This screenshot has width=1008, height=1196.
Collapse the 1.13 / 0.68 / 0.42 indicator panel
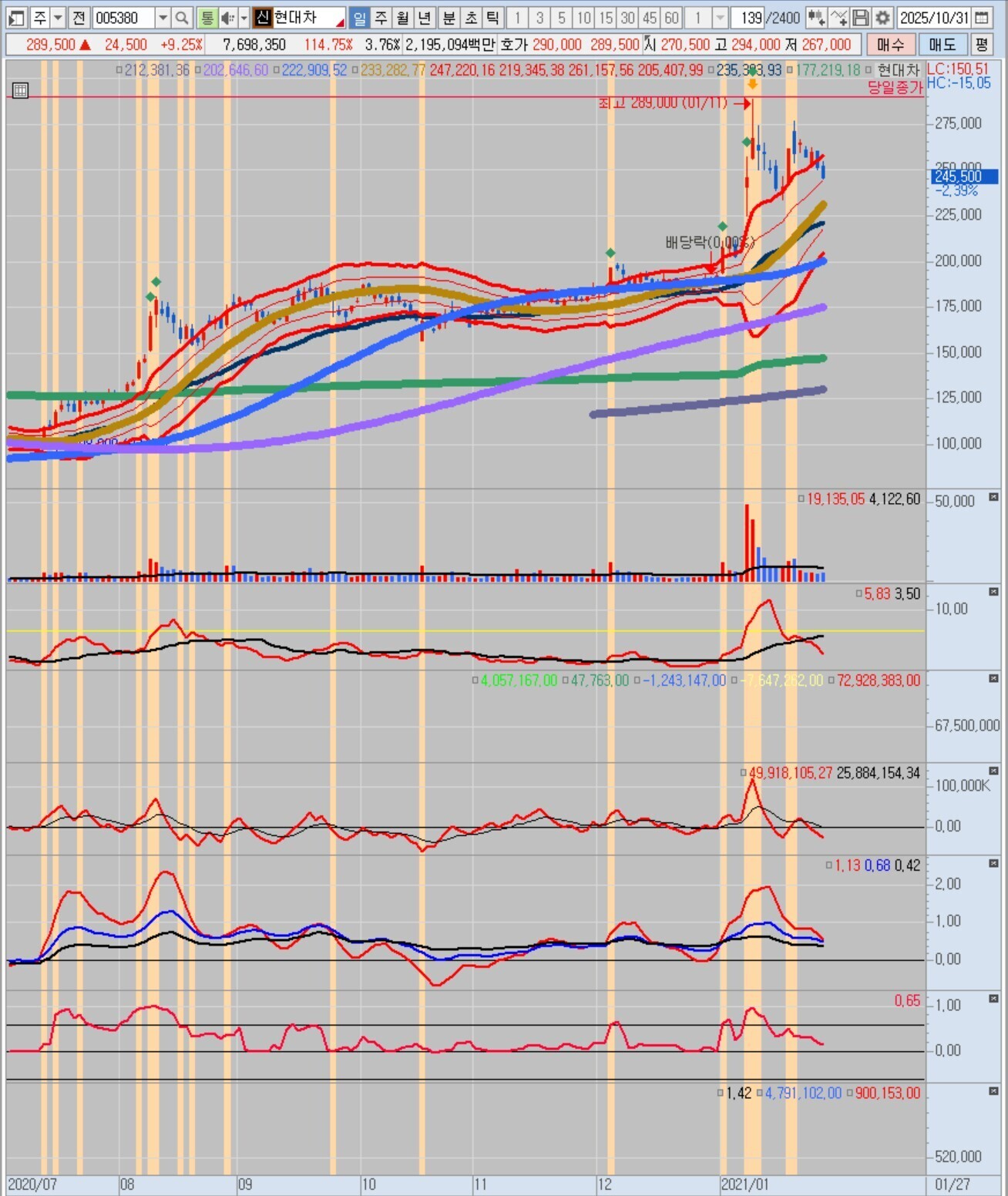pos(993,863)
